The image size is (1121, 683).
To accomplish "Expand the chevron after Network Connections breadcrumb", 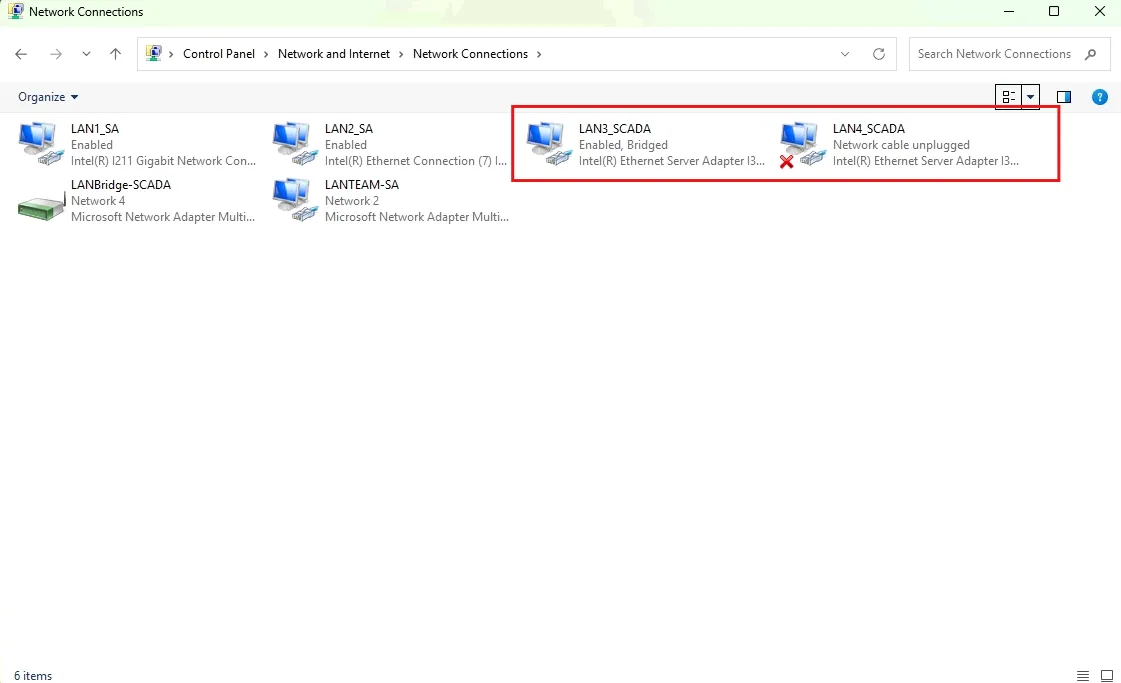I will (x=539, y=54).
